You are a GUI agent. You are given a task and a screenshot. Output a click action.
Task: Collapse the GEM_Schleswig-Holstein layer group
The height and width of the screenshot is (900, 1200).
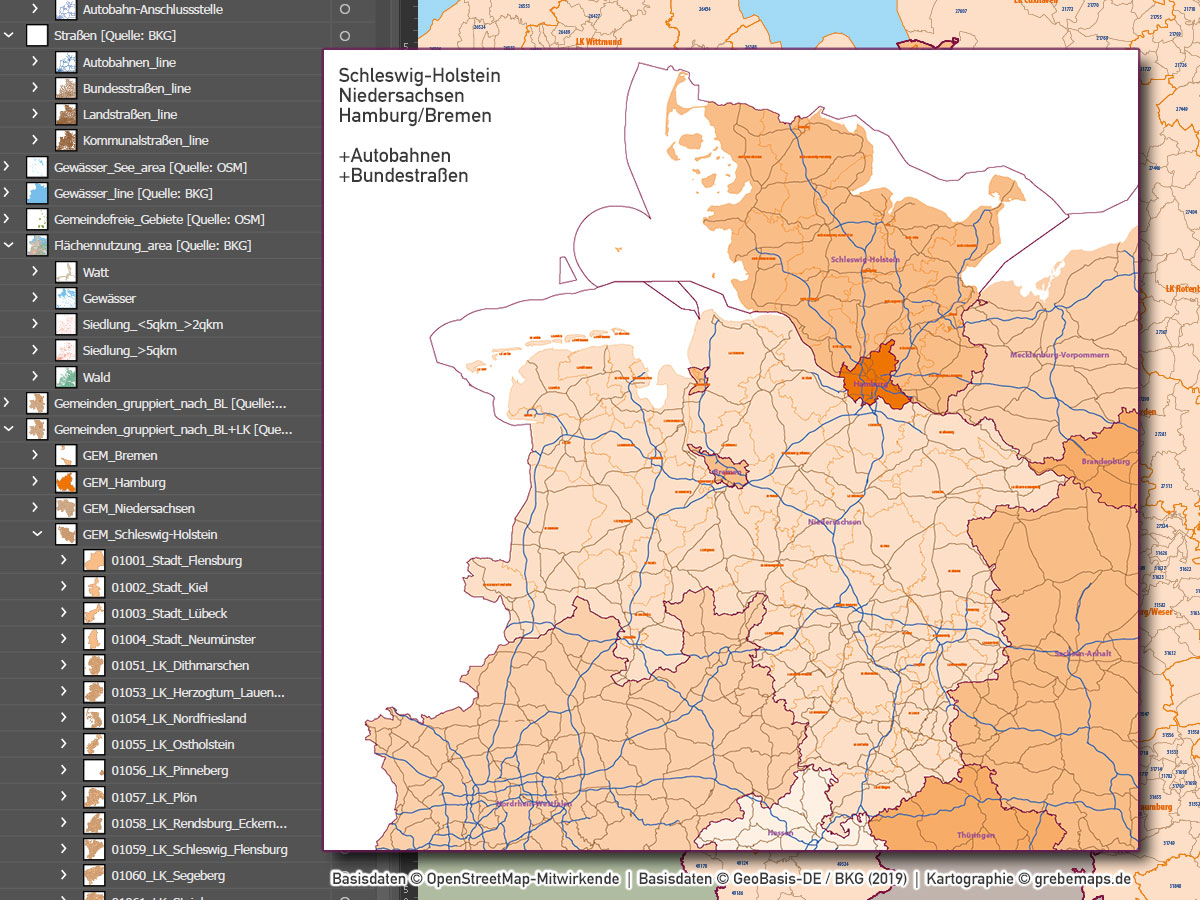pos(37,534)
